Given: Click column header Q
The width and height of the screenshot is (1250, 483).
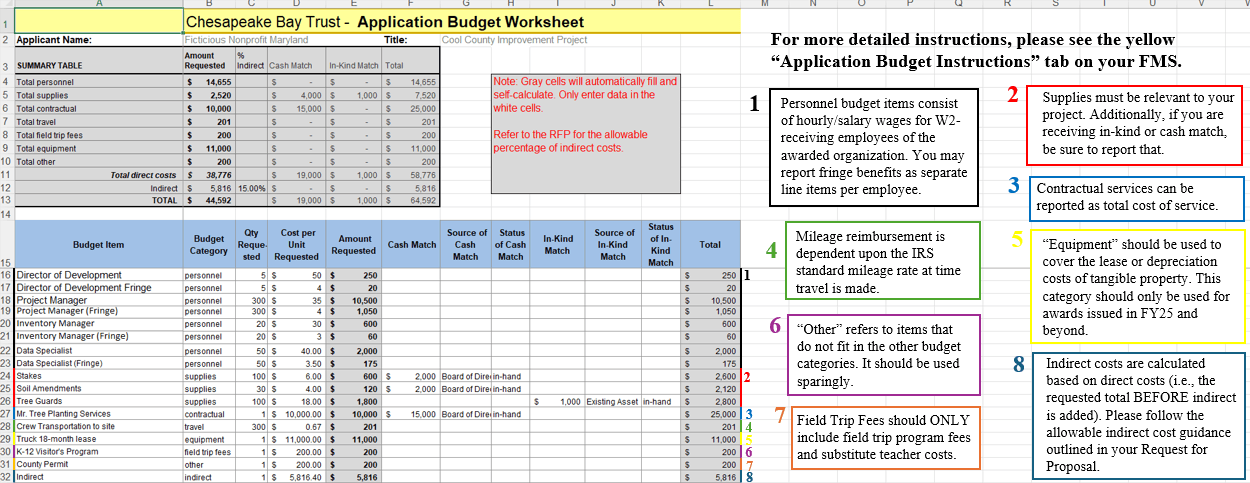Looking at the screenshot, I should coord(960,5).
